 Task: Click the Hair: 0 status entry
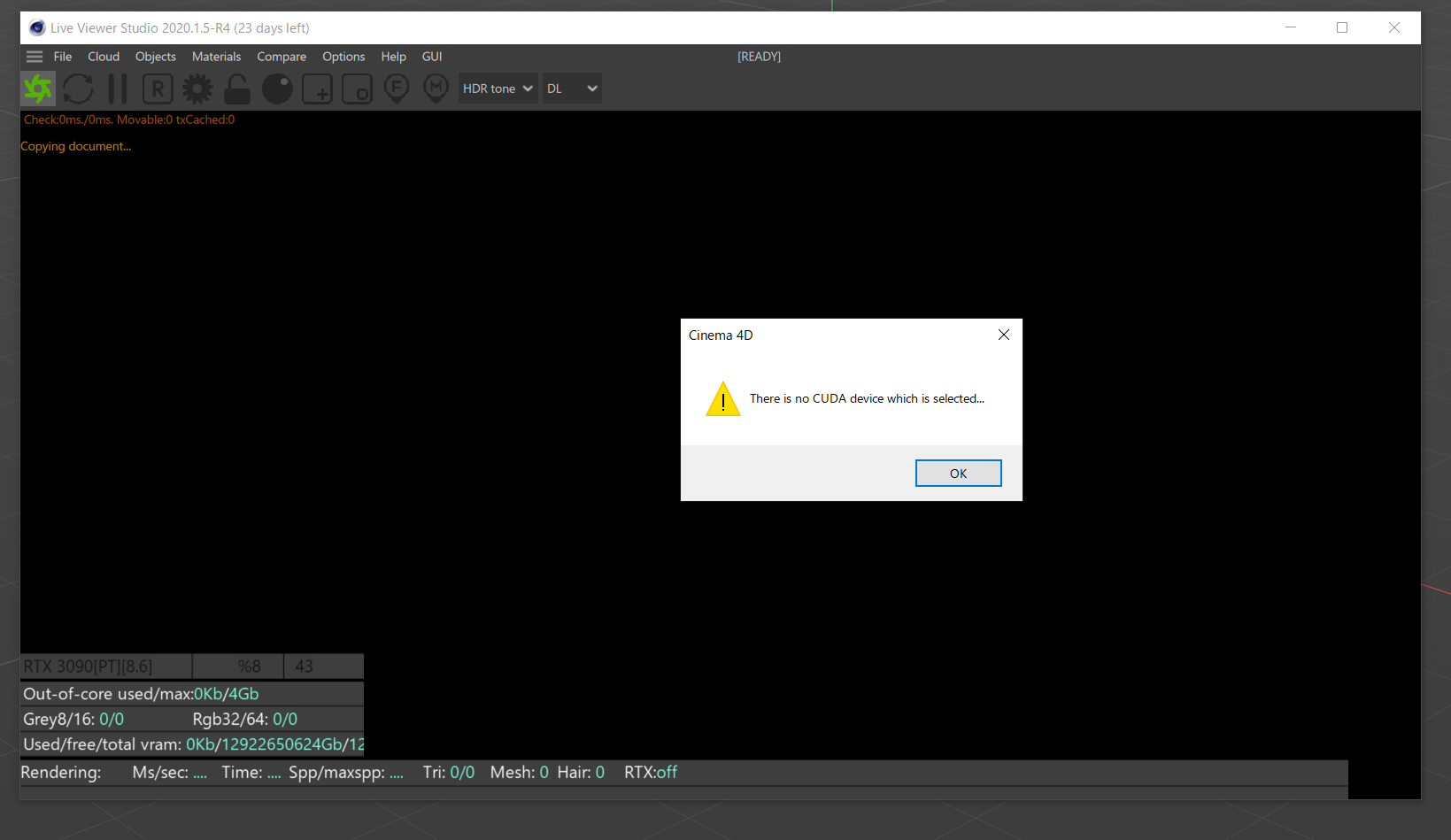(x=581, y=773)
